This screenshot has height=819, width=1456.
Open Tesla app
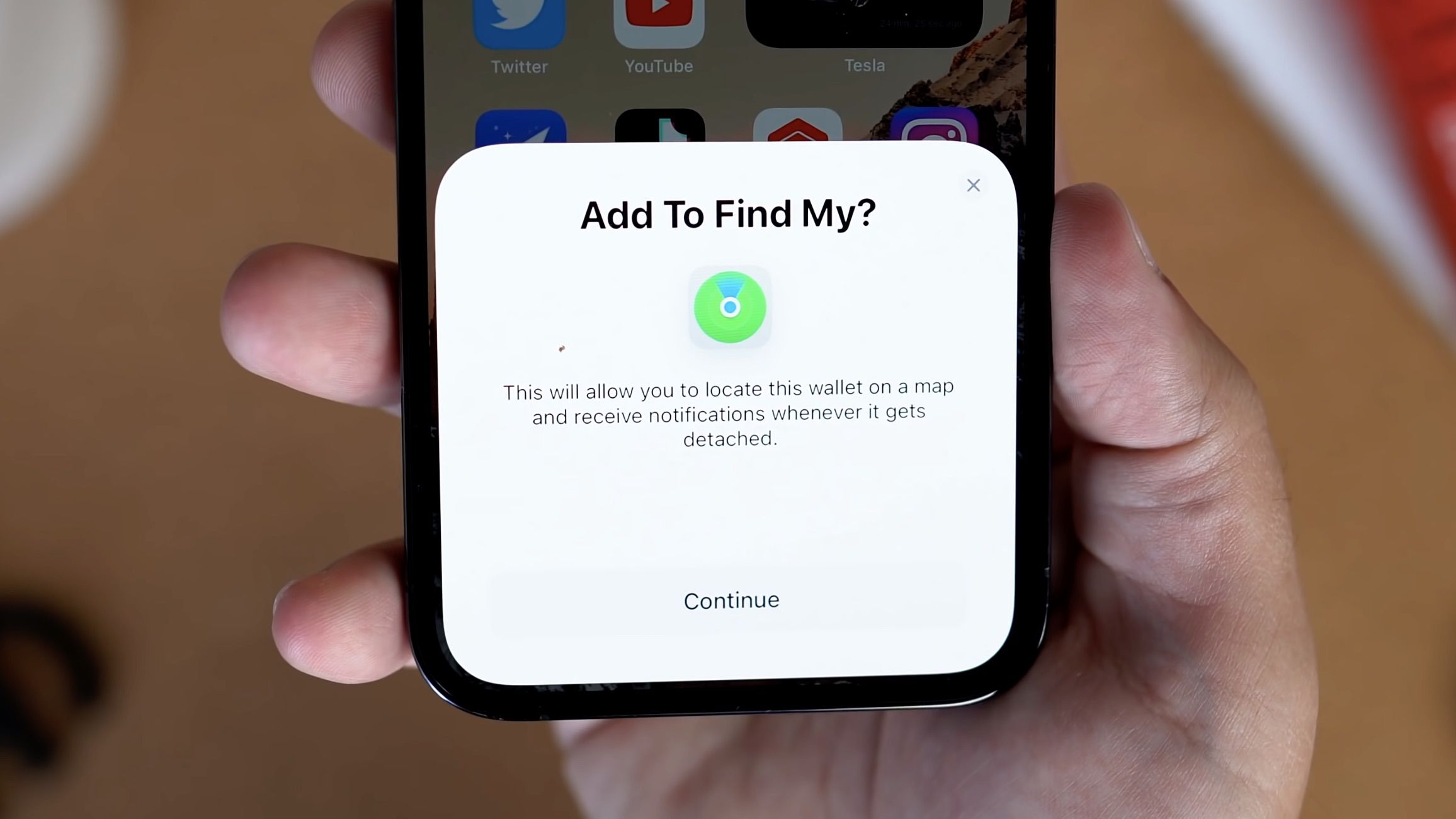[x=863, y=38]
